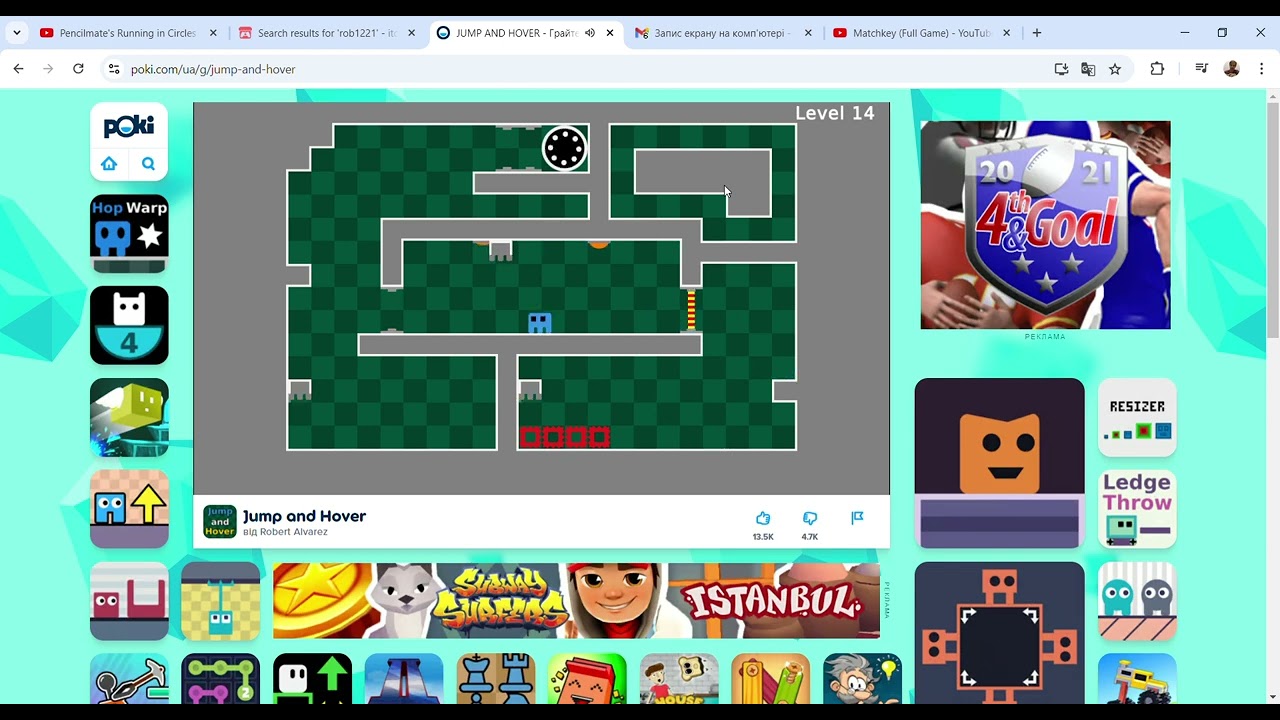Image resolution: width=1280 pixels, height=720 pixels.
Task: Click the Jump and Hover title text
Action: tap(304, 516)
